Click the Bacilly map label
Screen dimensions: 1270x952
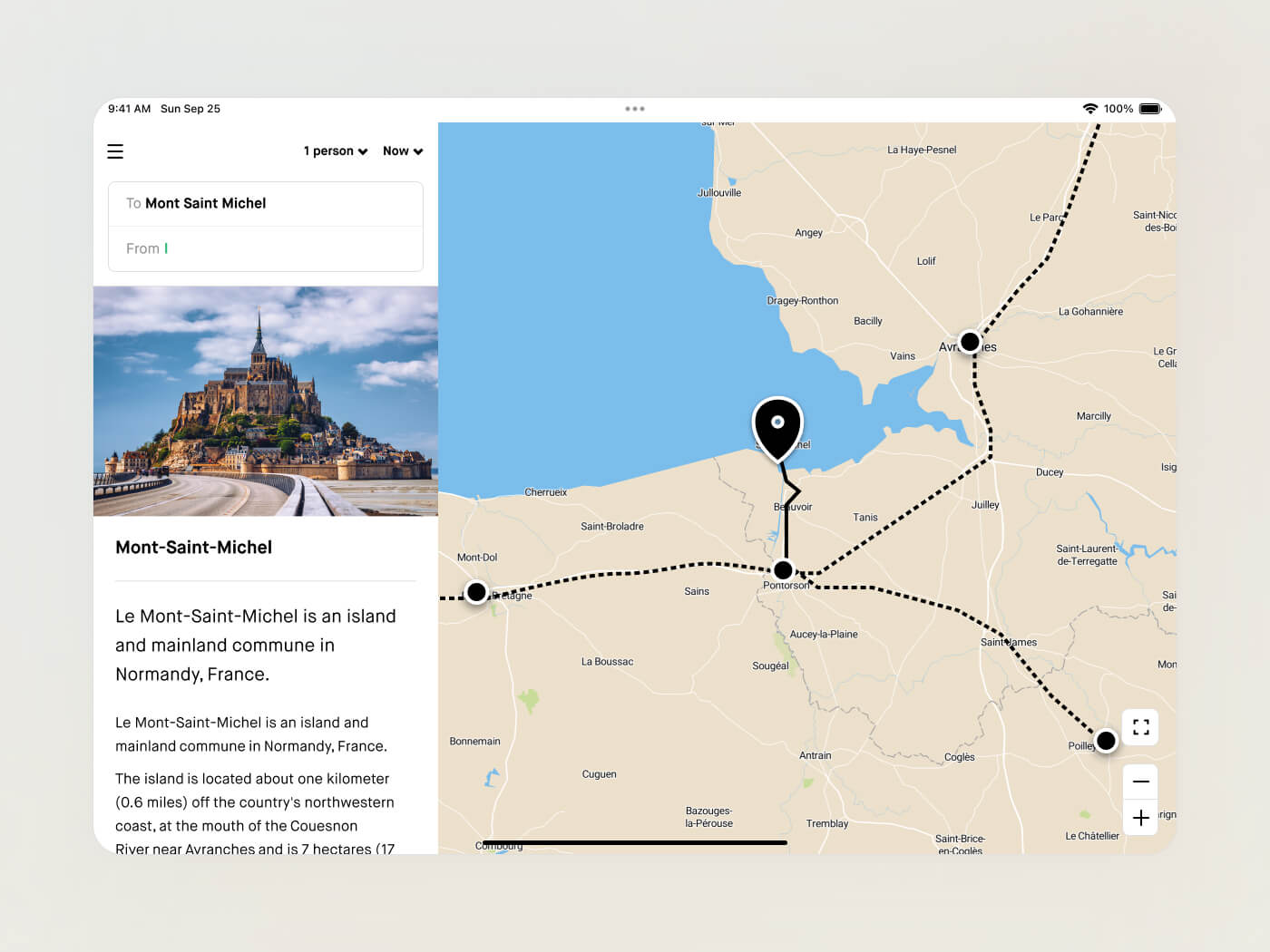[868, 321]
